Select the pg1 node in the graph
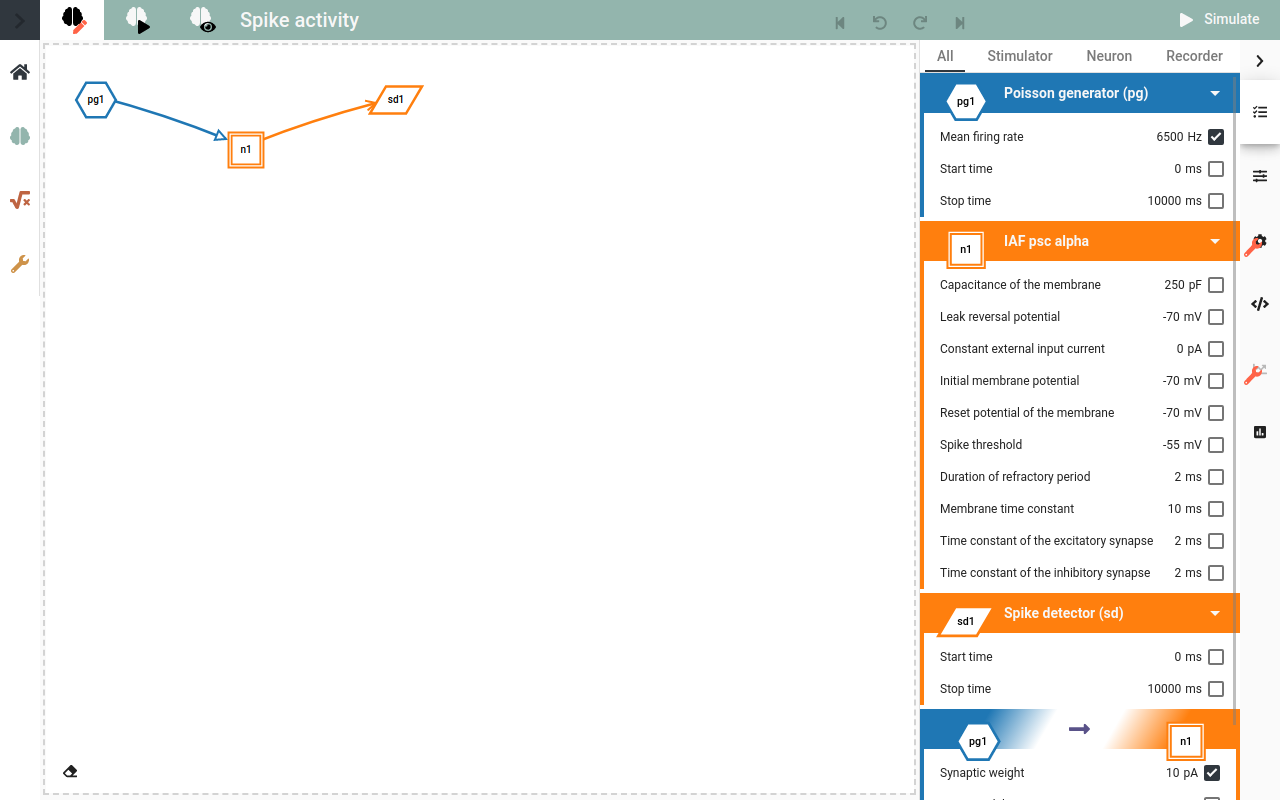 pyautogui.click(x=96, y=99)
